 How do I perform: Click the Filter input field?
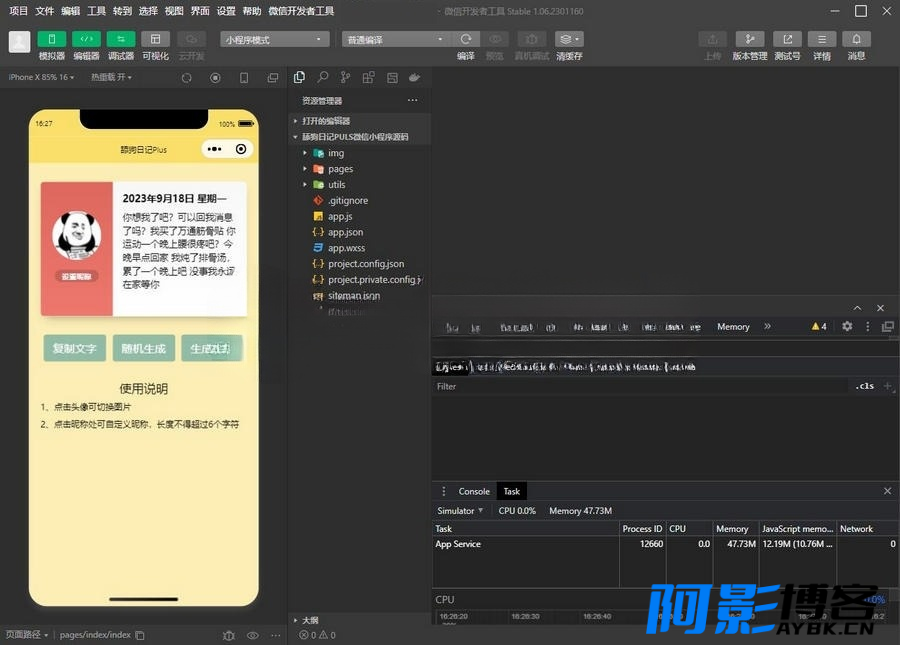(x=640, y=386)
